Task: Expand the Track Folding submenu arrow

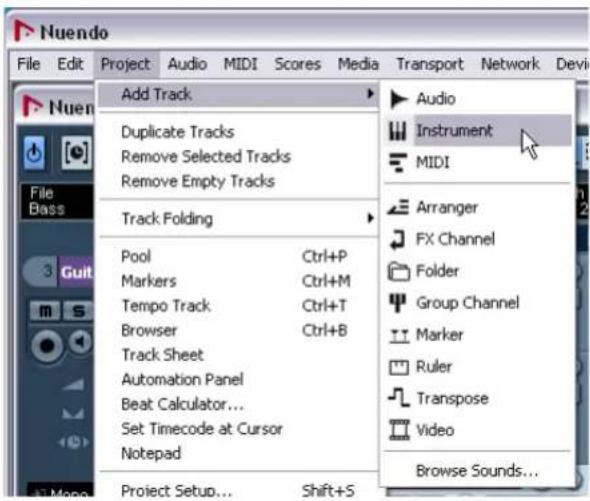Action: (371, 218)
